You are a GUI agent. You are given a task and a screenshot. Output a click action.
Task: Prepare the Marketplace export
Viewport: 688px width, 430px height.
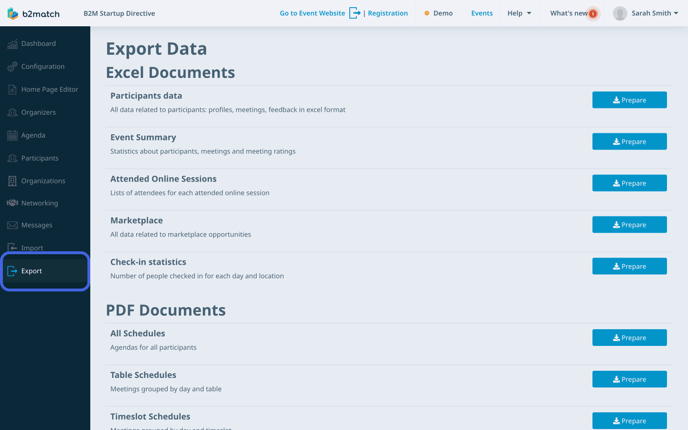[629, 225]
